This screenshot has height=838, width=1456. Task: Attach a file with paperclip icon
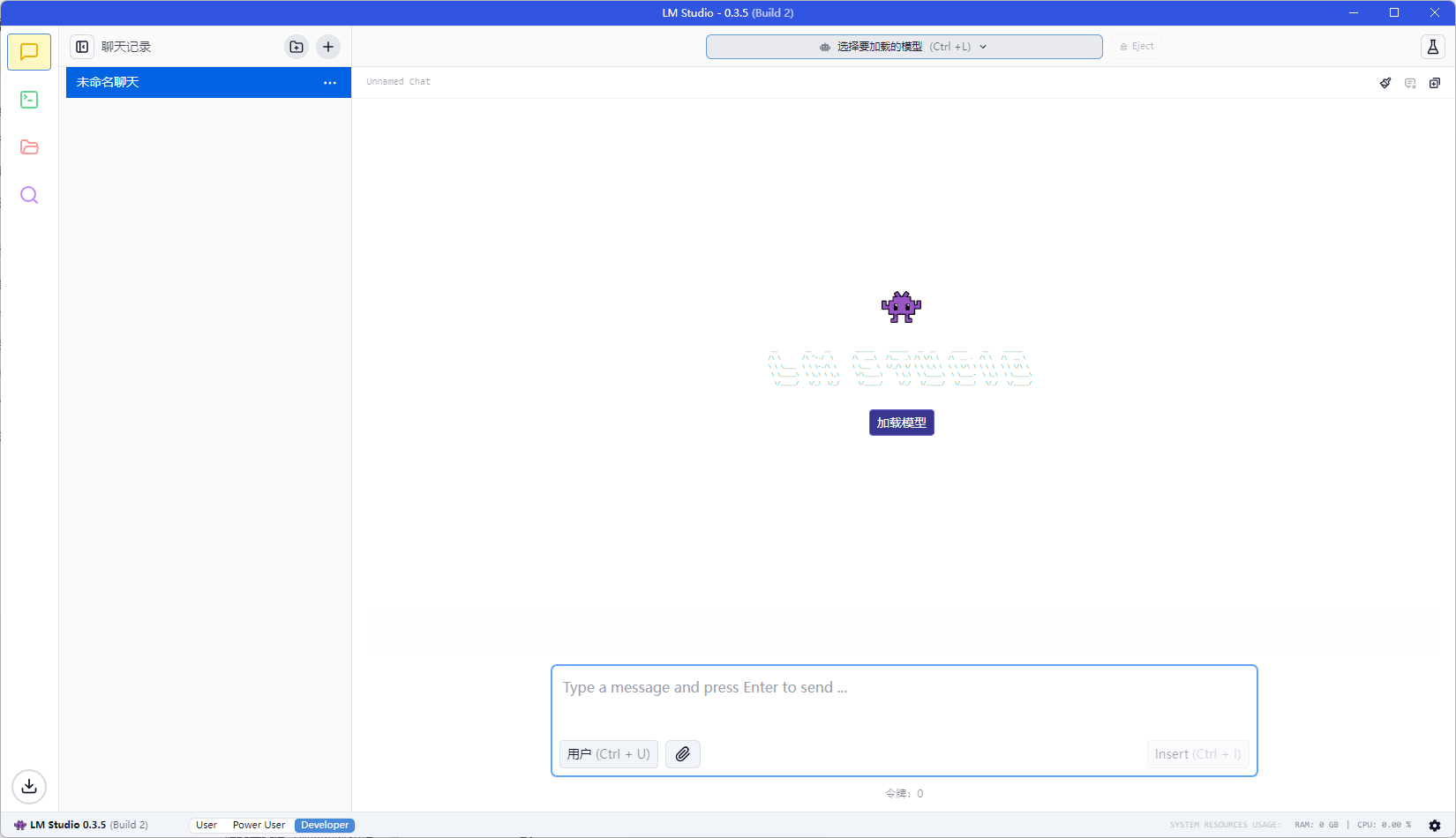[x=683, y=754]
